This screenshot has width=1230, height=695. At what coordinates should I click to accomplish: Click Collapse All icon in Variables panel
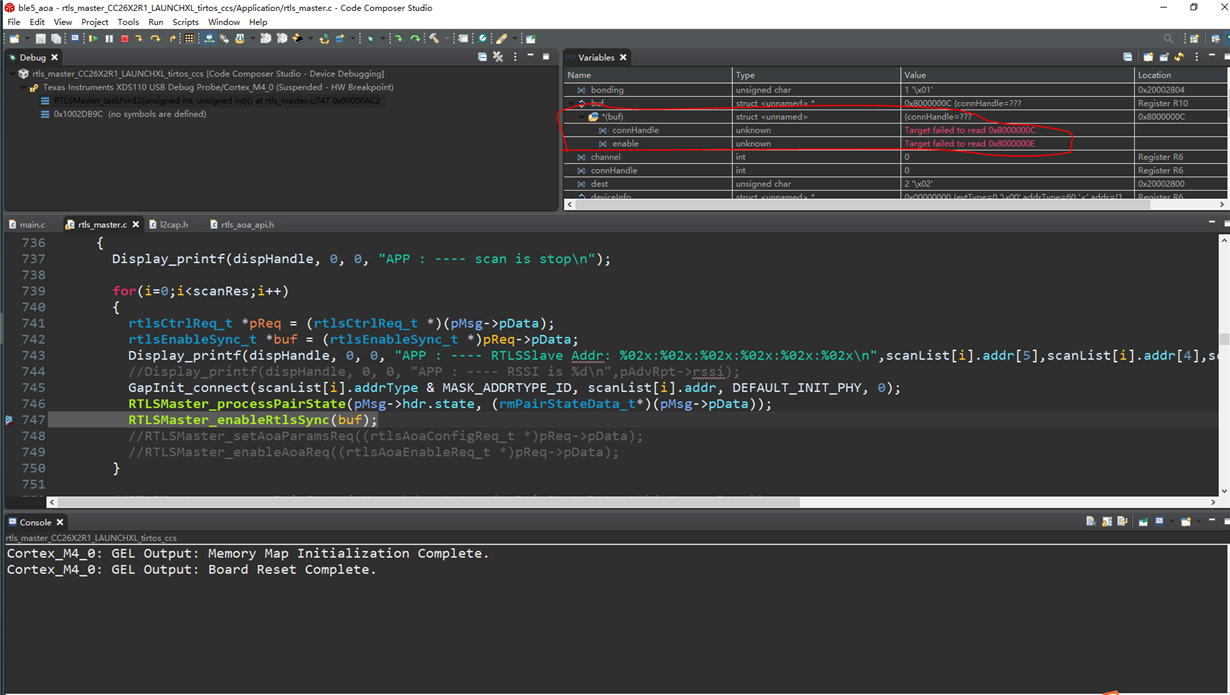(x=1128, y=57)
